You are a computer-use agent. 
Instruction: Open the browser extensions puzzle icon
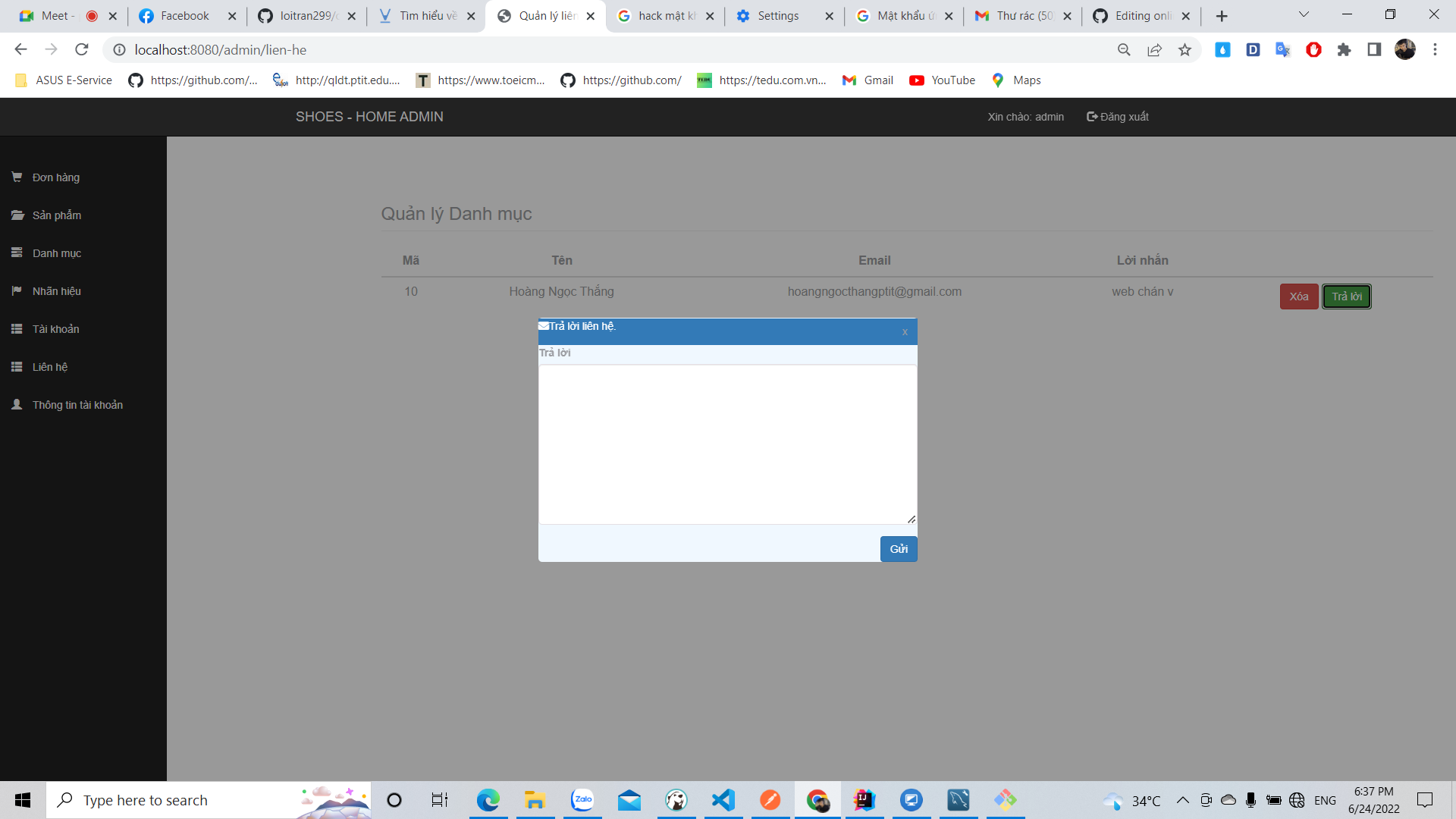(1345, 49)
